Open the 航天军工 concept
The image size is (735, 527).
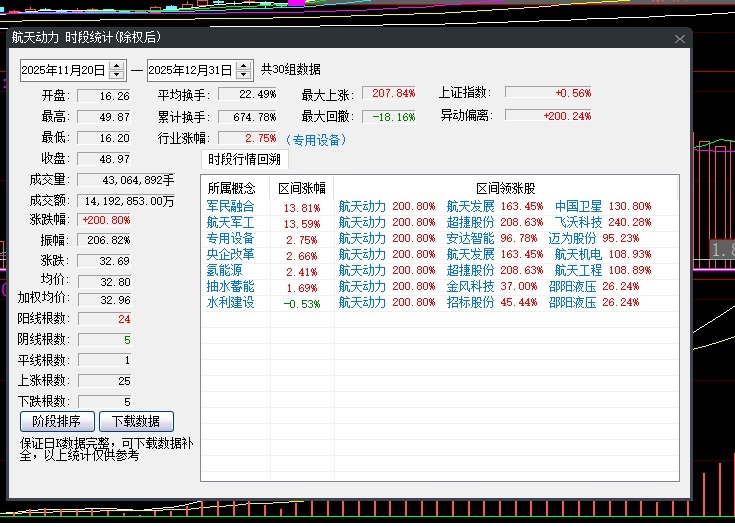[230, 222]
